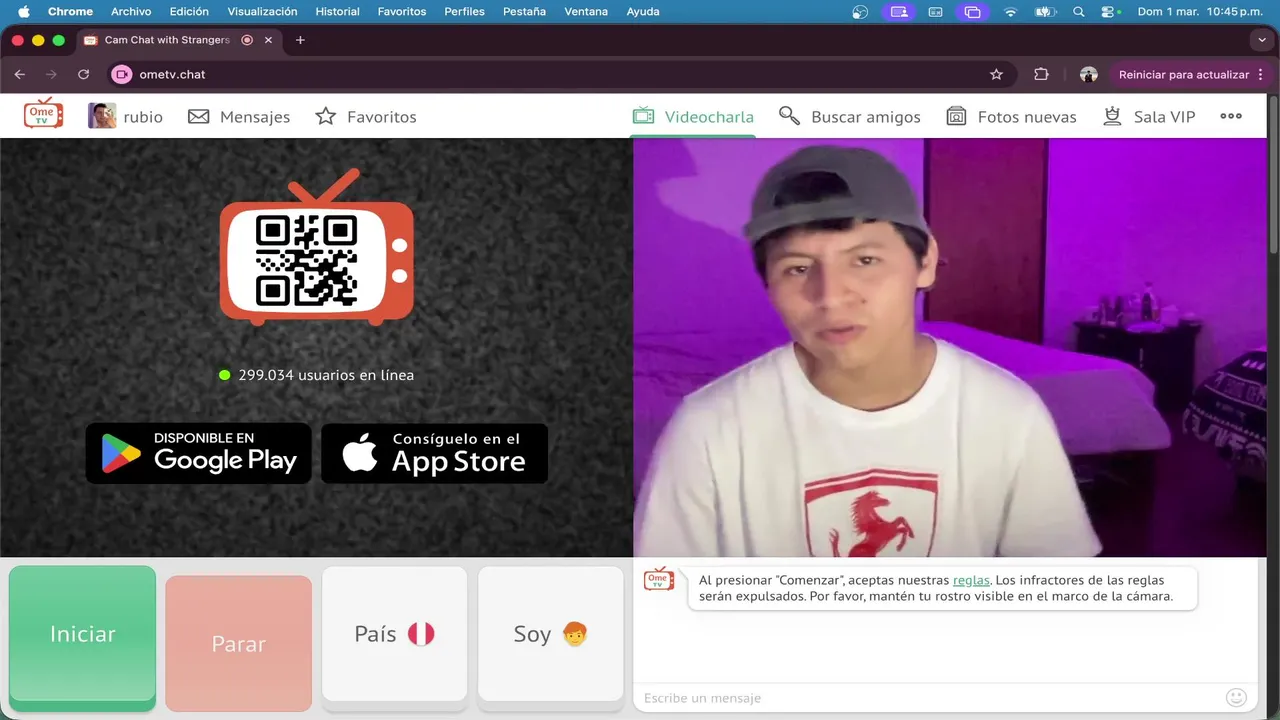The image size is (1280, 720).
Task: Switch to the Videocharla tab
Action: (x=693, y=117)
